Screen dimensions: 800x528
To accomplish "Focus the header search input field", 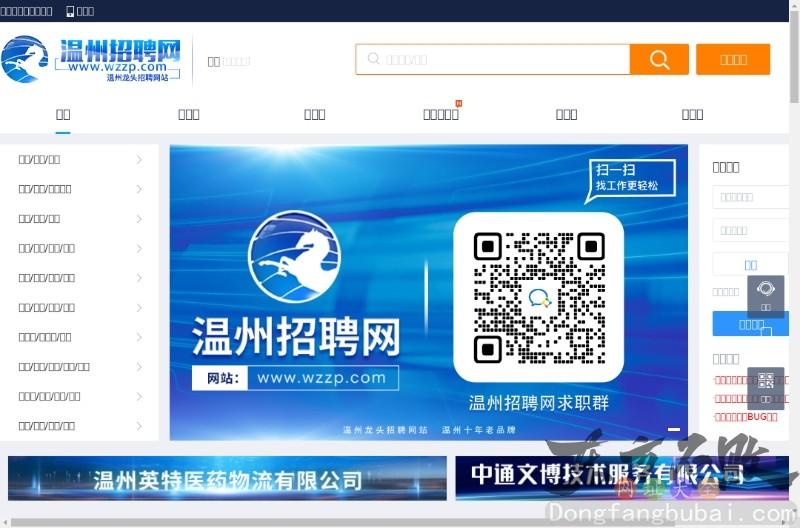I will (493, 59).
